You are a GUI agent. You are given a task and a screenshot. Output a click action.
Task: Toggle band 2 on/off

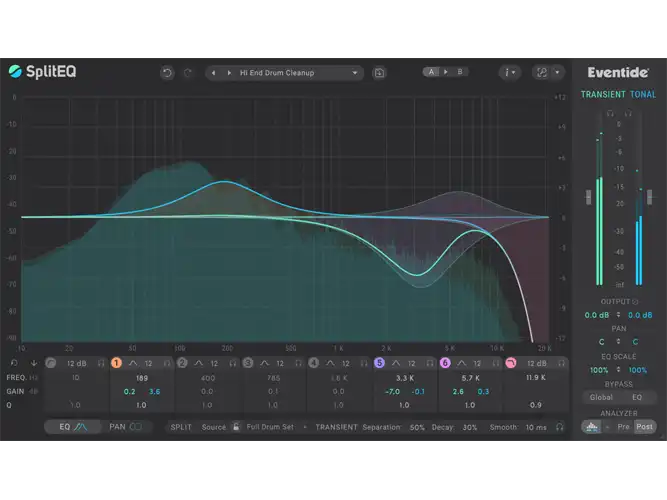tap(182, 363)
